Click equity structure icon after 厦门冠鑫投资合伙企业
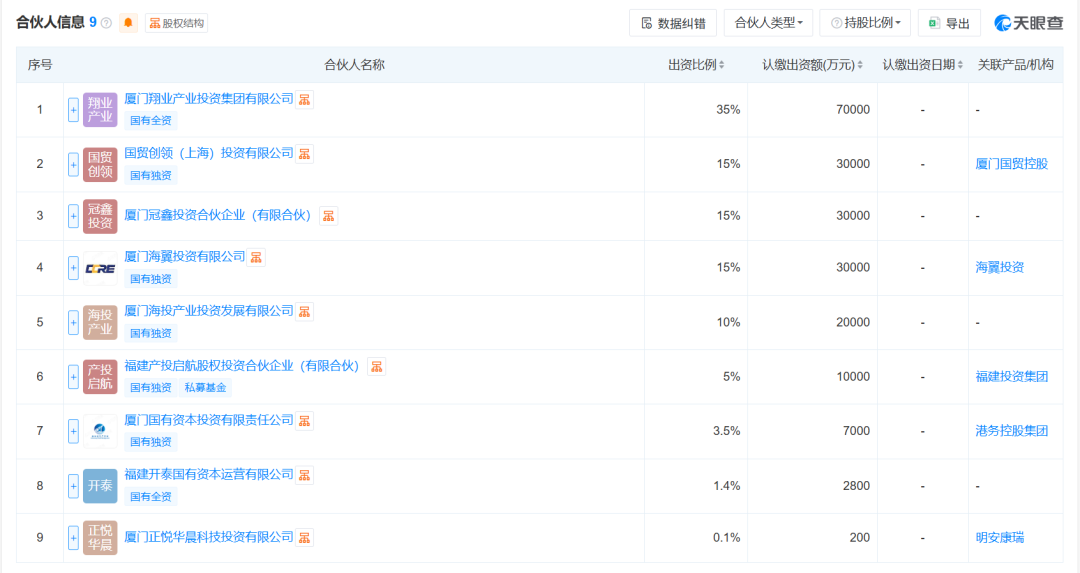This screenshot has height=573, width=1080. 329,216
